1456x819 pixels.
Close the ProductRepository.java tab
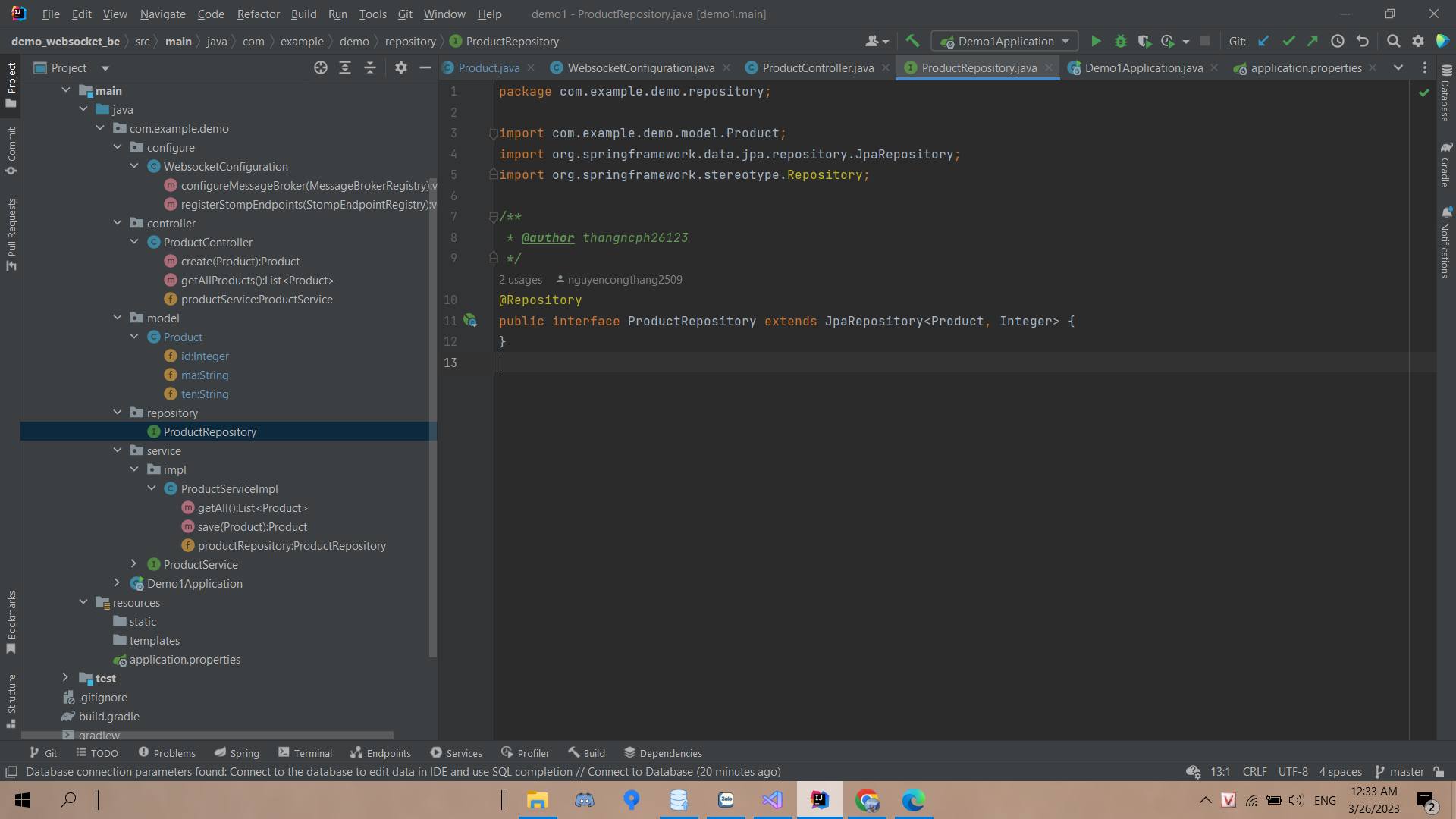(1049, 67)
